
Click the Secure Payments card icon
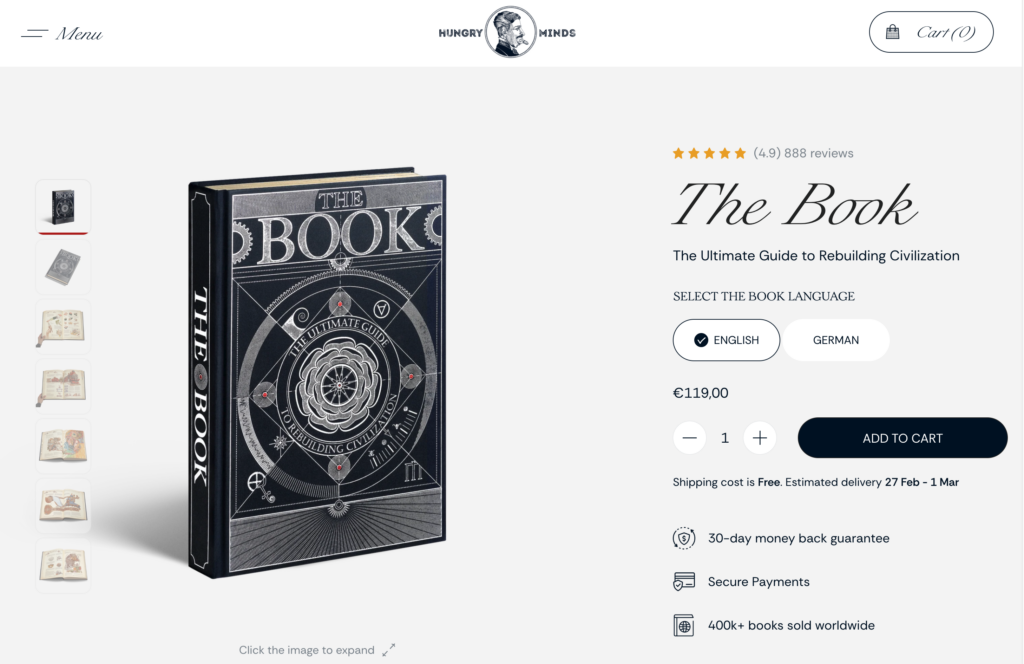pyautogui.click(x=684, y=581)
